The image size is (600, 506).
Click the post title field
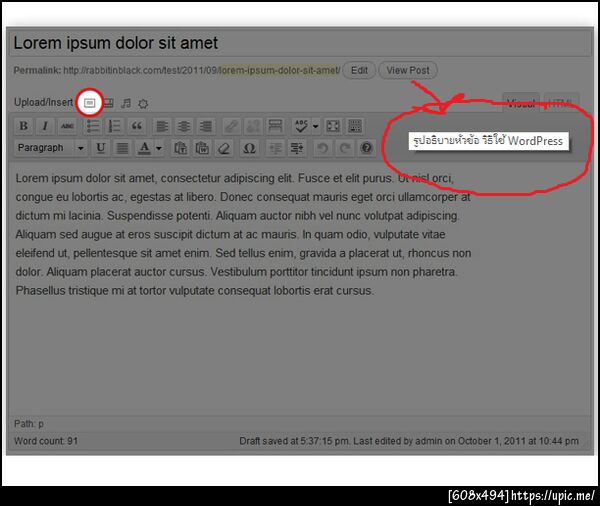pos(300,43)
